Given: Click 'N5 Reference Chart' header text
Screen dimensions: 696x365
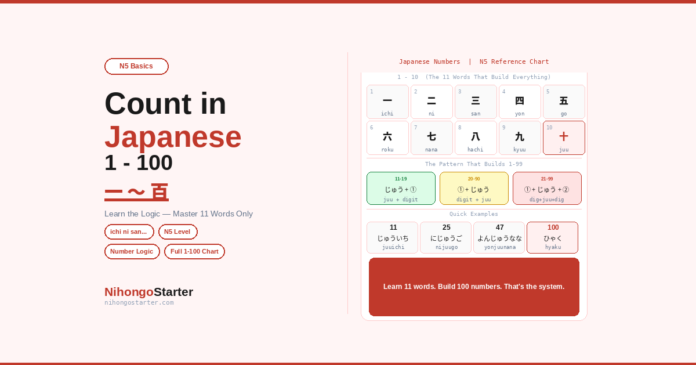Looking at the screenshot, I should (x=514, y=62).
